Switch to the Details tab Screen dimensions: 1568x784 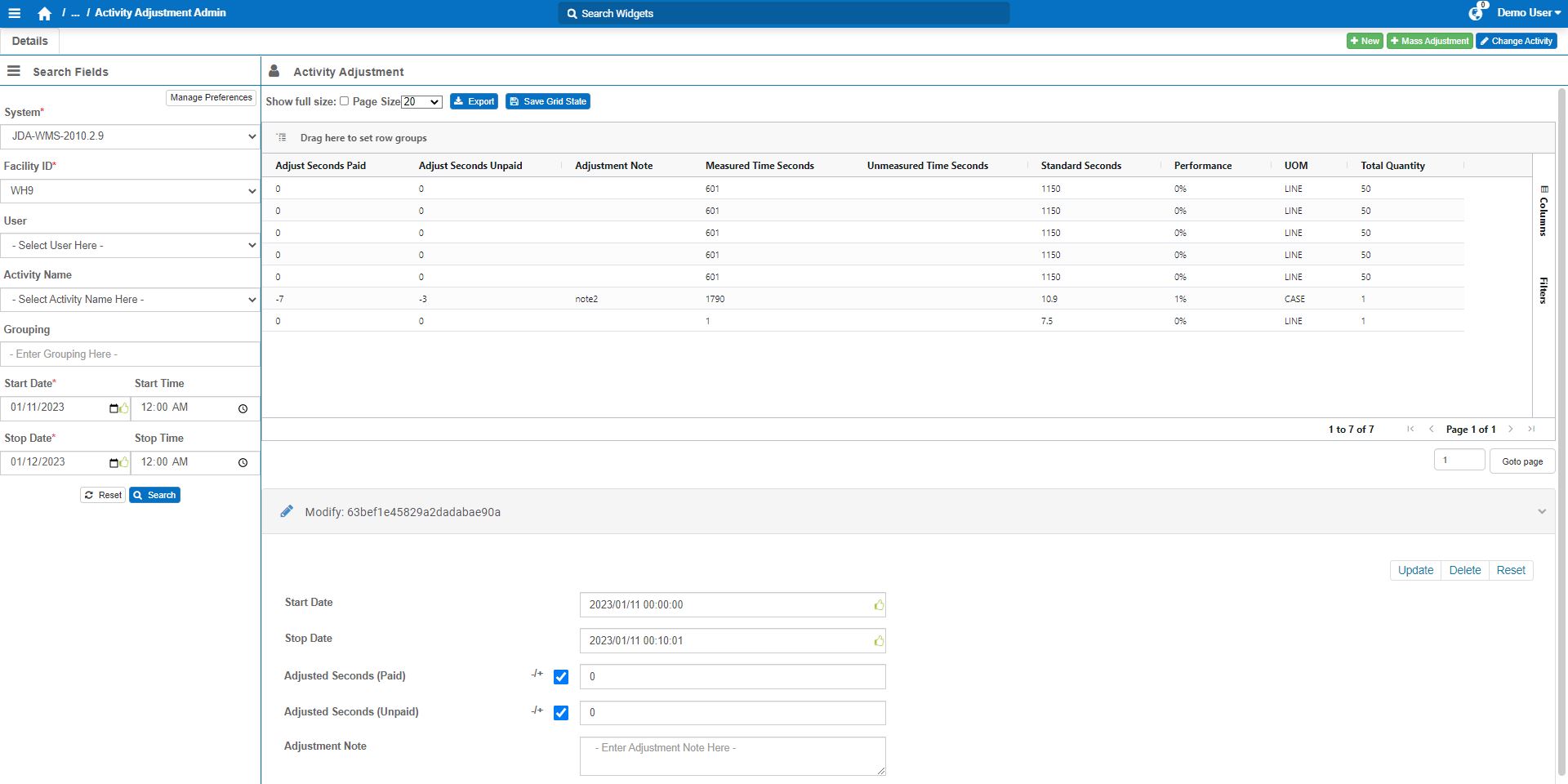tap(29, 41)
